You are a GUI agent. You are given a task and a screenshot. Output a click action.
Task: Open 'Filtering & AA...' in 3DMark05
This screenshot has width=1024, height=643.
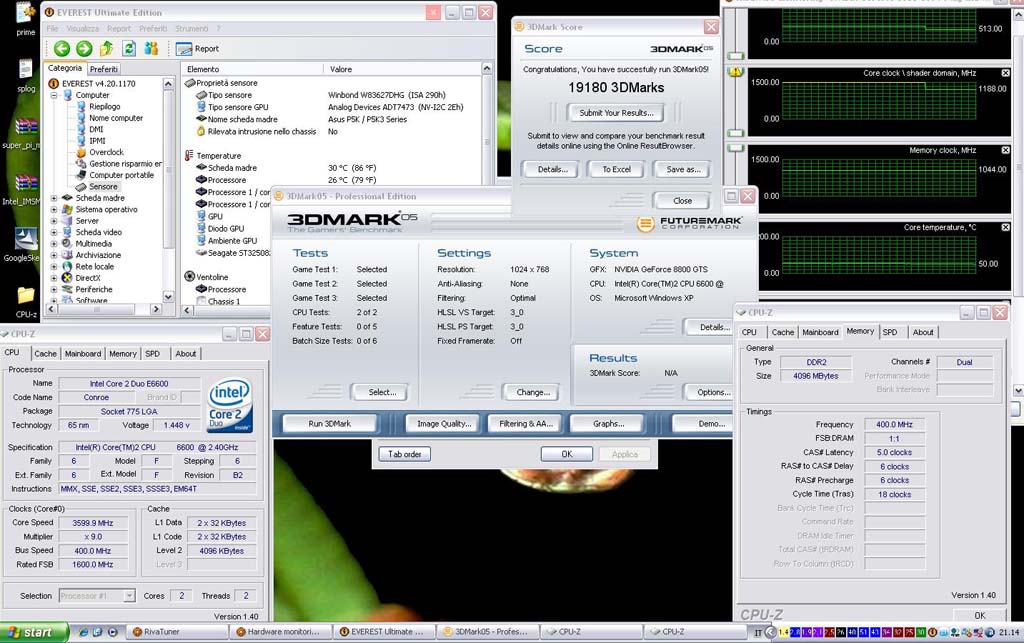tap(526, 424)
